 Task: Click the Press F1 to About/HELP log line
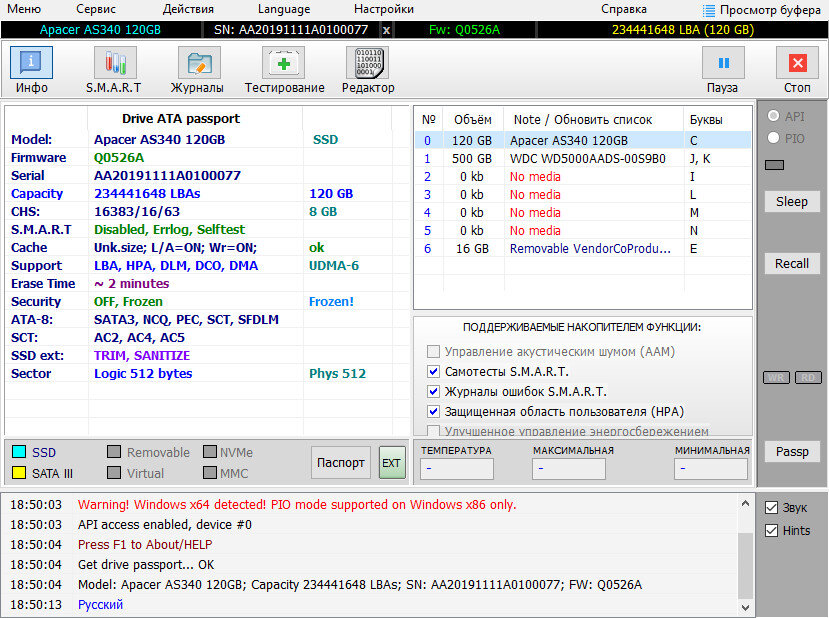point(145,545)
